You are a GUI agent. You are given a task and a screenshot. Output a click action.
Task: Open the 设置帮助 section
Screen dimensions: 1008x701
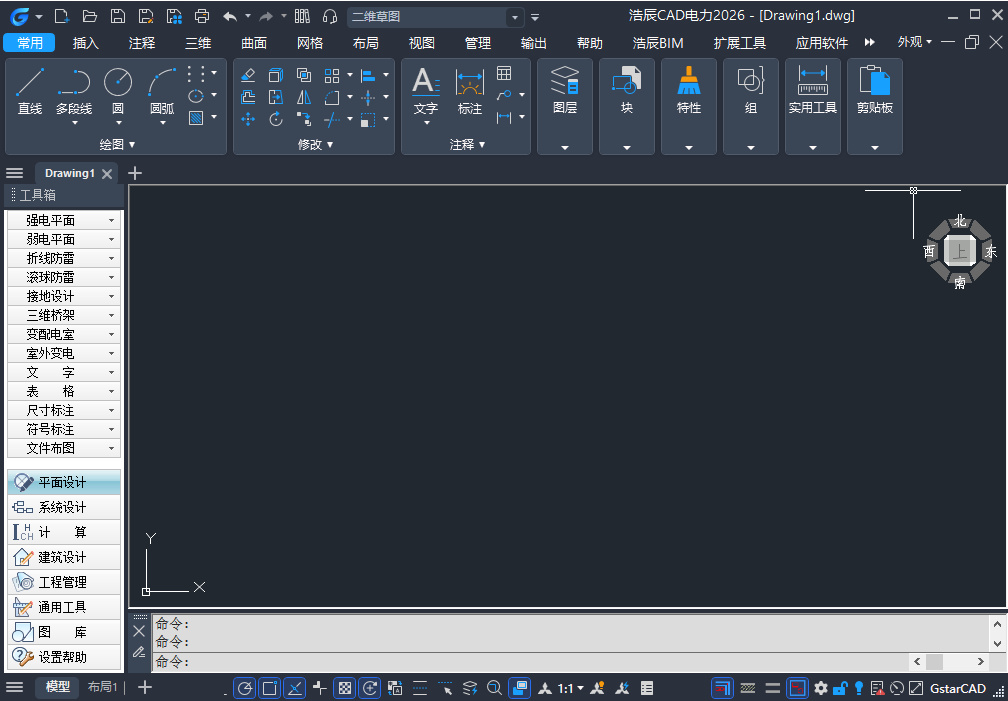64,657
